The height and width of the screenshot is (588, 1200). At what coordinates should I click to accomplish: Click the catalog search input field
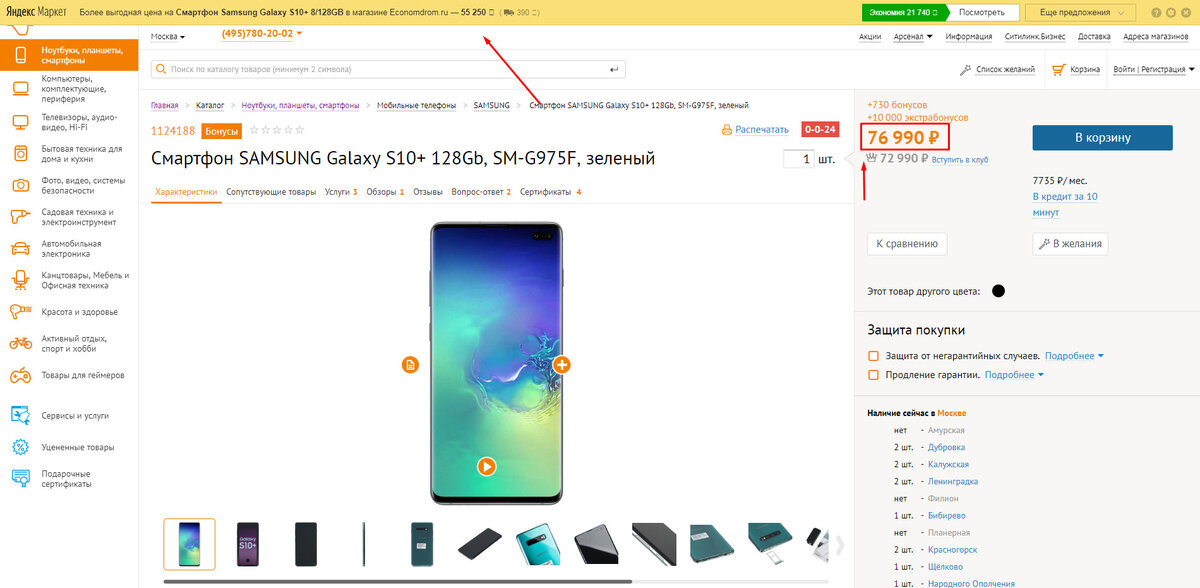tap(388, 70)
